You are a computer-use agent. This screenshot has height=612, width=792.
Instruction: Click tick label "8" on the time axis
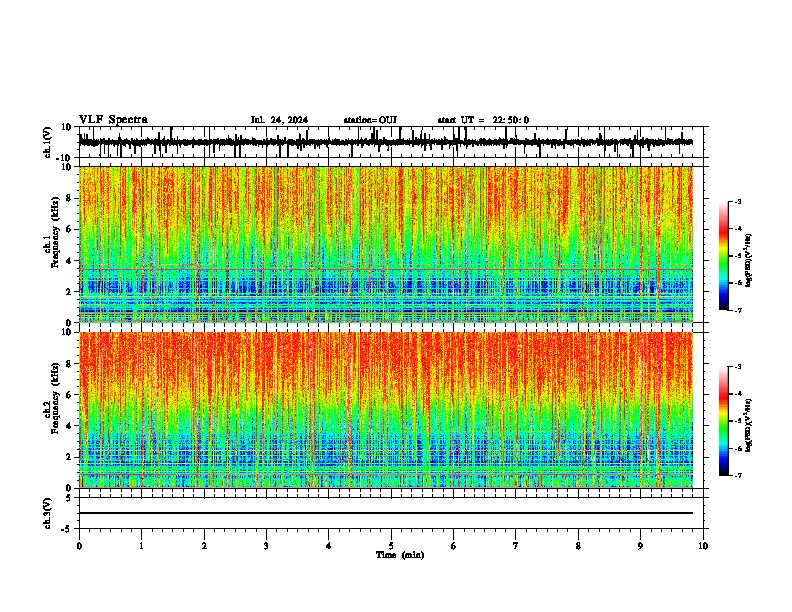coord(578,546)
